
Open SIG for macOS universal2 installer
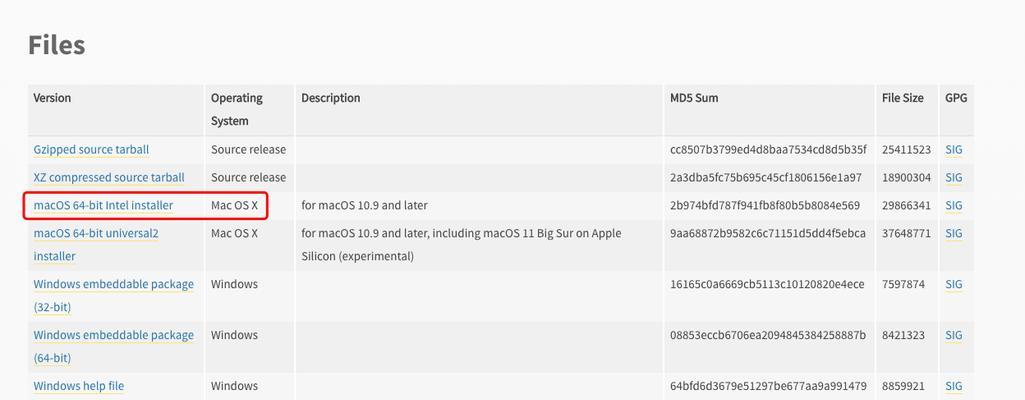pyautogui.click(x=954, y=233)
